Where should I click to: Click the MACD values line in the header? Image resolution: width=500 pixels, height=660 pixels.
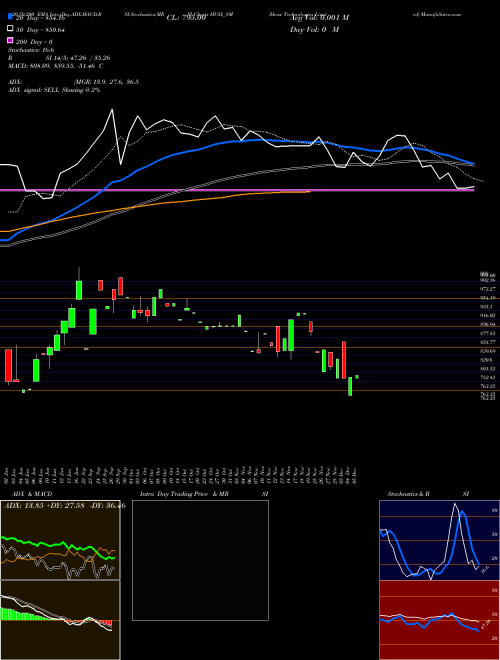tap(56, 66)
